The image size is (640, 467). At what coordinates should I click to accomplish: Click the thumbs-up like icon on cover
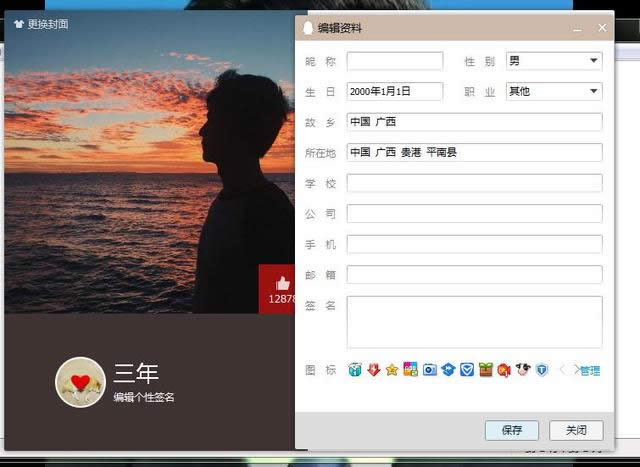click(x=282, y=284)
